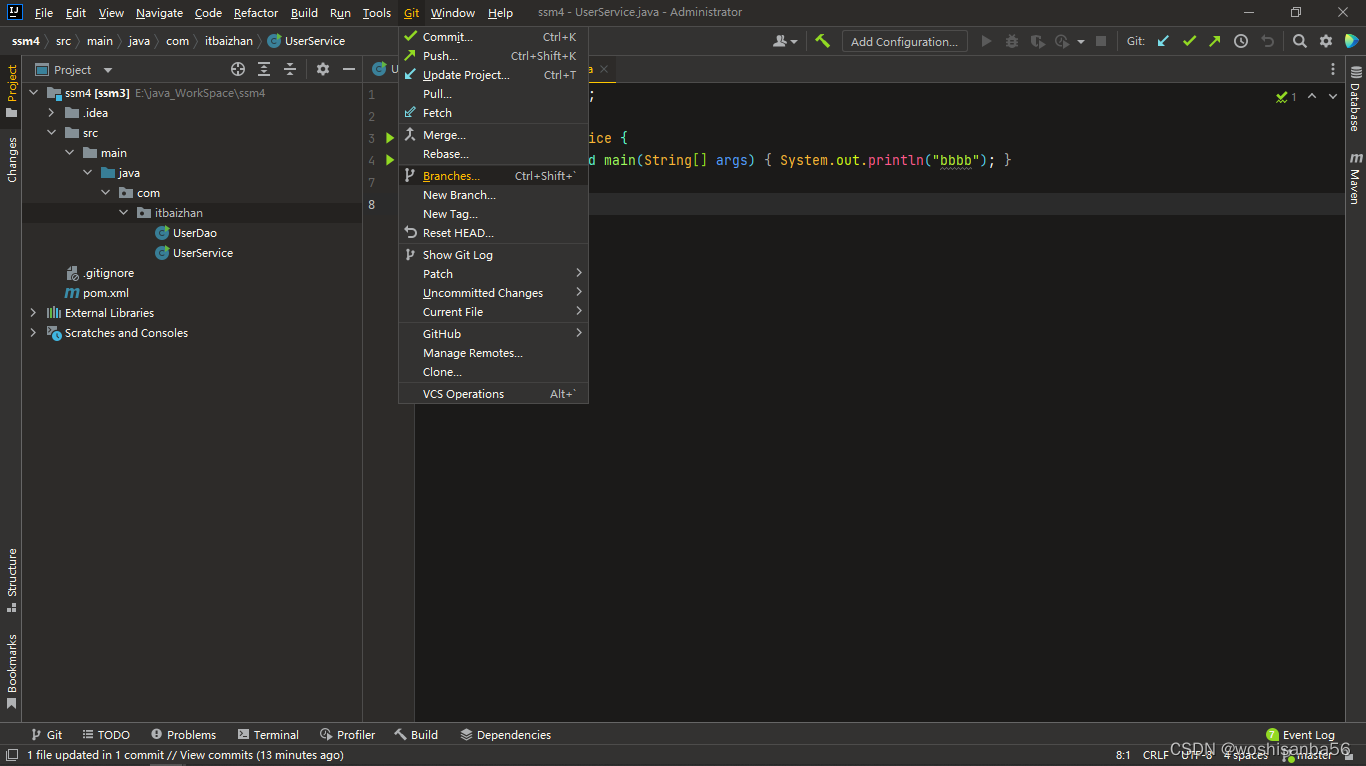Image resolution: width=1366 pixels, height=766 pixels.
Task: Click the Debug bug icon in toolbar
Action: pyautogui.click(x=1012, y=41)
